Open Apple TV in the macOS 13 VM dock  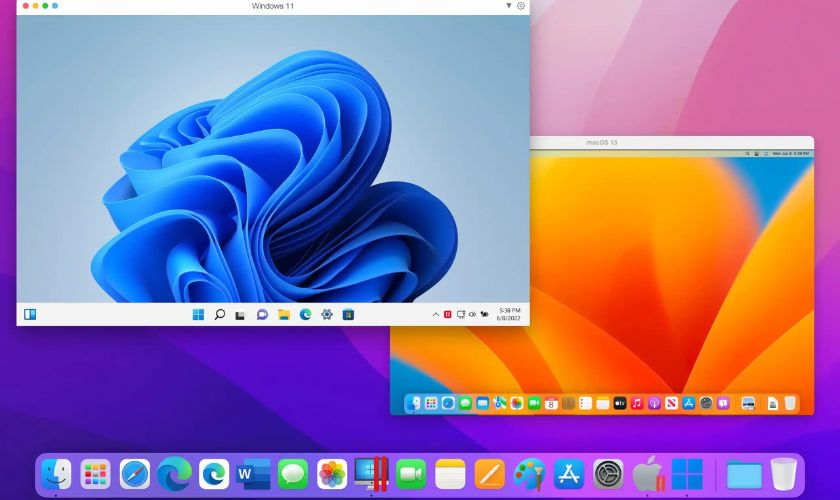coord(620,403)
